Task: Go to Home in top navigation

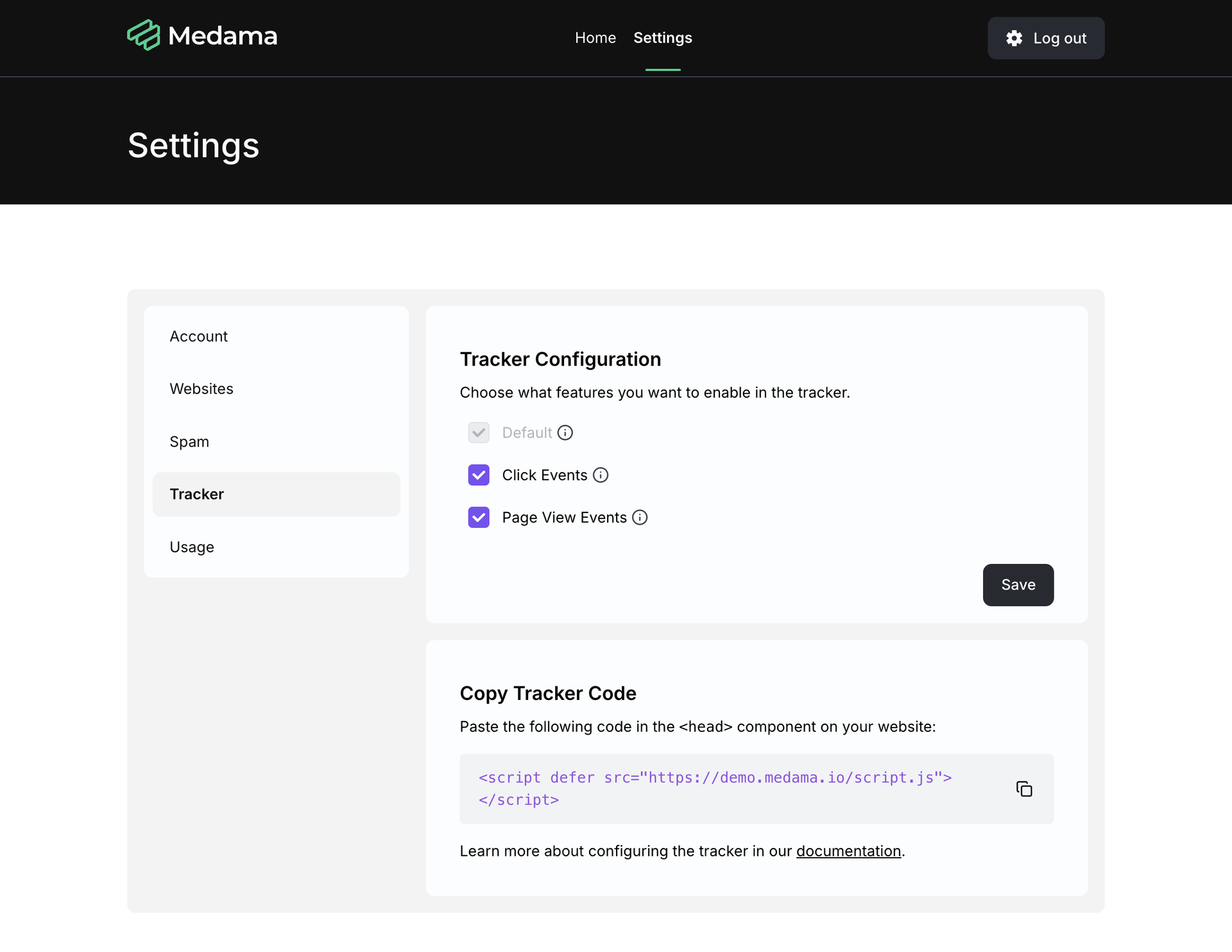Action: [595, 38]
